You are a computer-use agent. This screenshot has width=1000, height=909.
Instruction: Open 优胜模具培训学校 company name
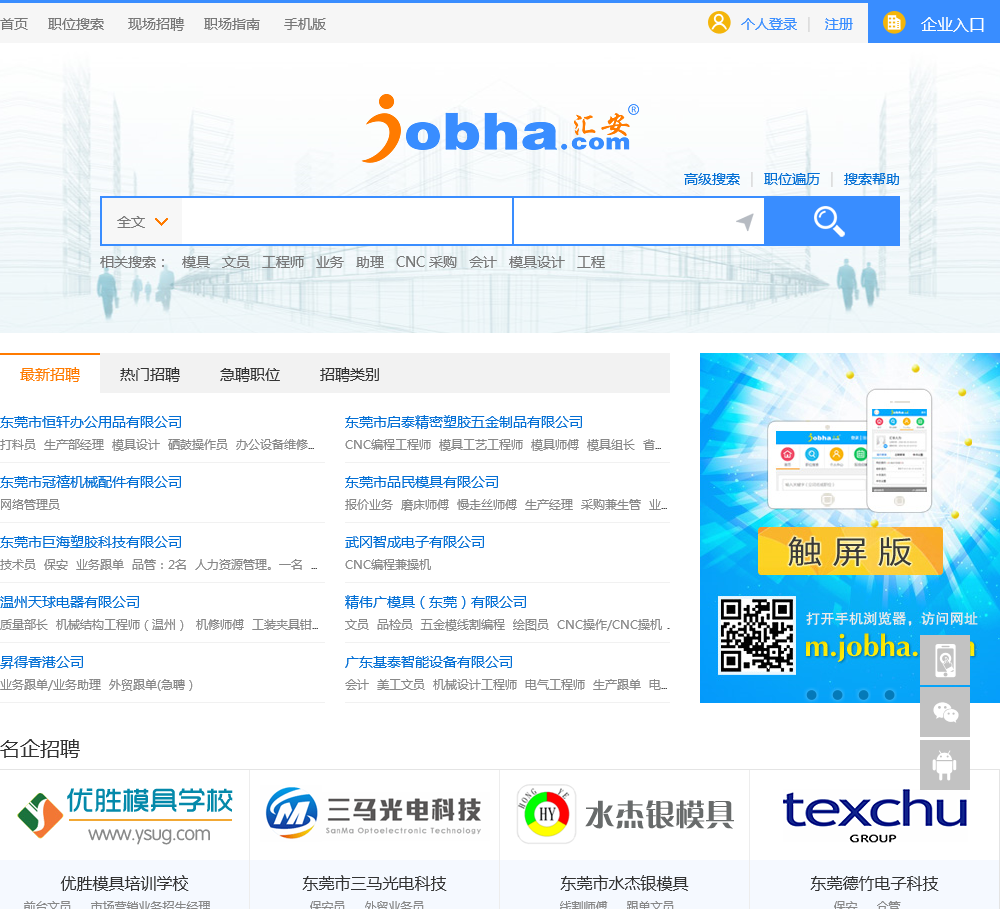(x=125, y=883)
